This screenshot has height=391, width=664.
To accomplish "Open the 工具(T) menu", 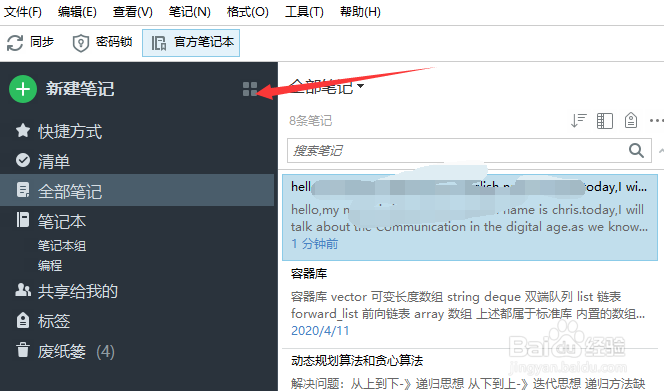I will 304,12.
